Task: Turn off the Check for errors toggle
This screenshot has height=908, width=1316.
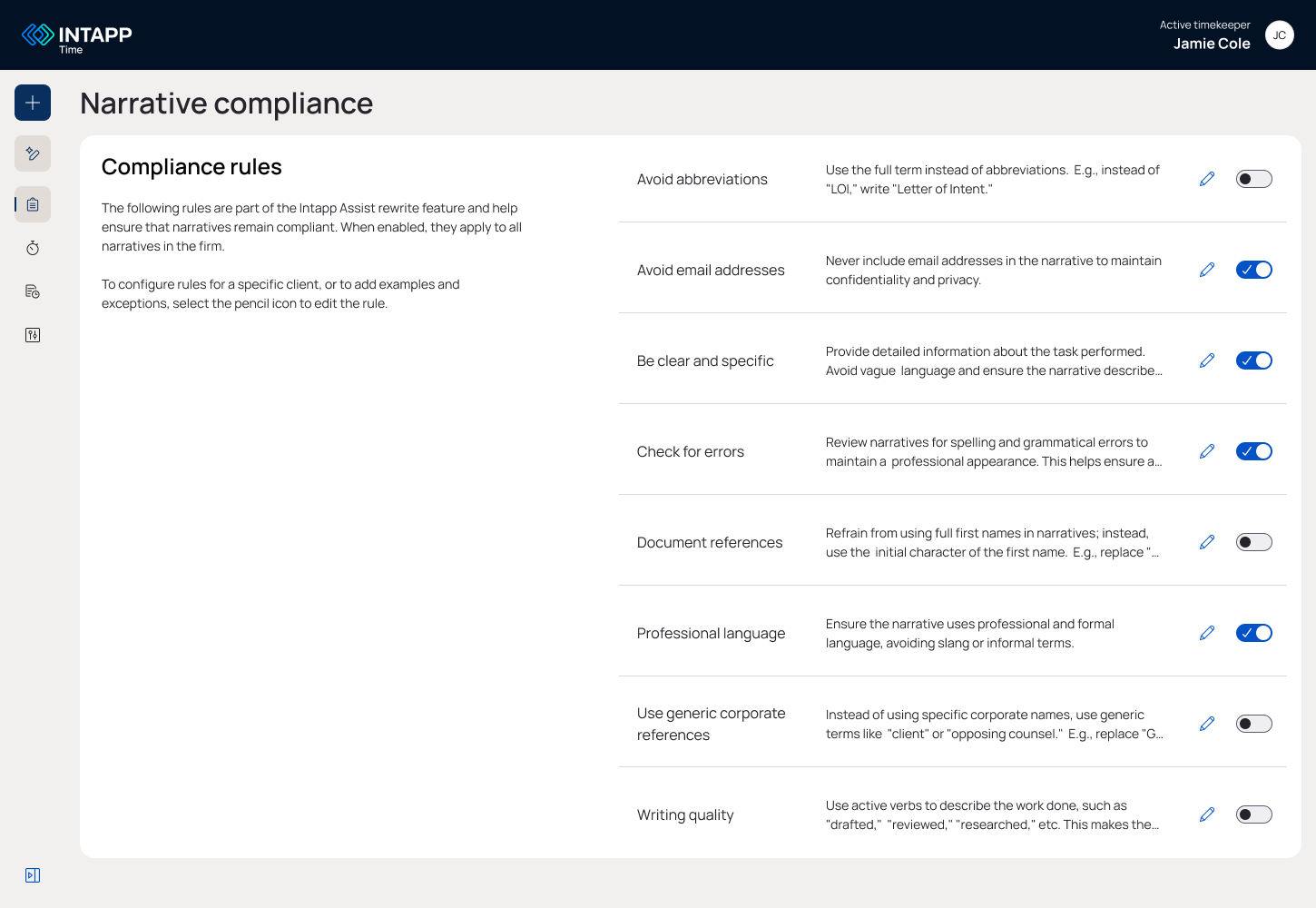Action: (1254, 451)
